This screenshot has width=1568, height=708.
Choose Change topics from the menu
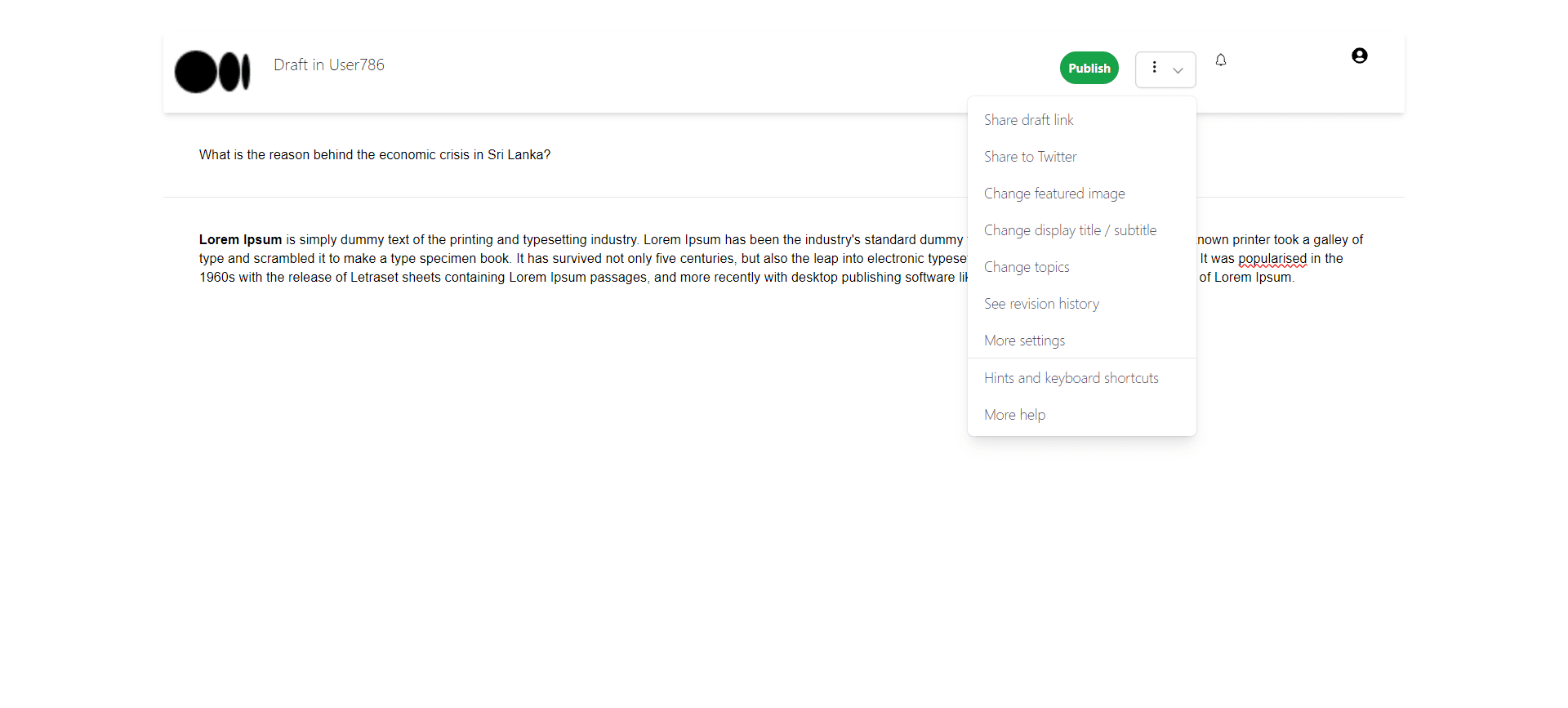tap(1026, 267)
